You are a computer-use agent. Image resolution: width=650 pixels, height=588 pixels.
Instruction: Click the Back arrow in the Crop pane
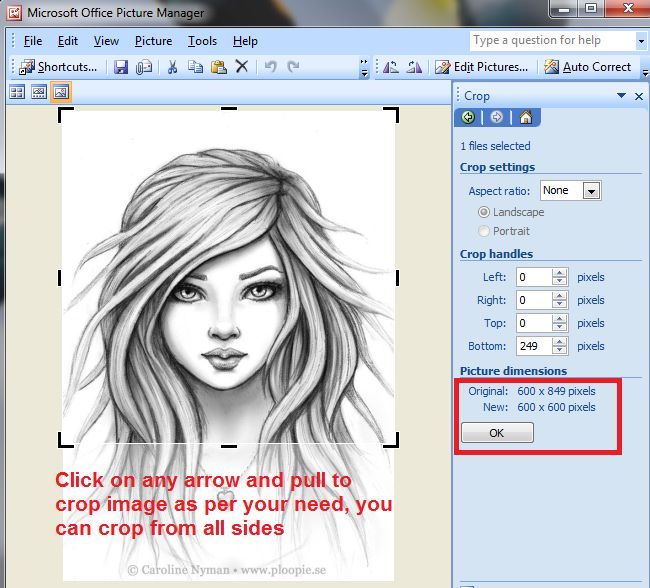[x=468, y=117]
